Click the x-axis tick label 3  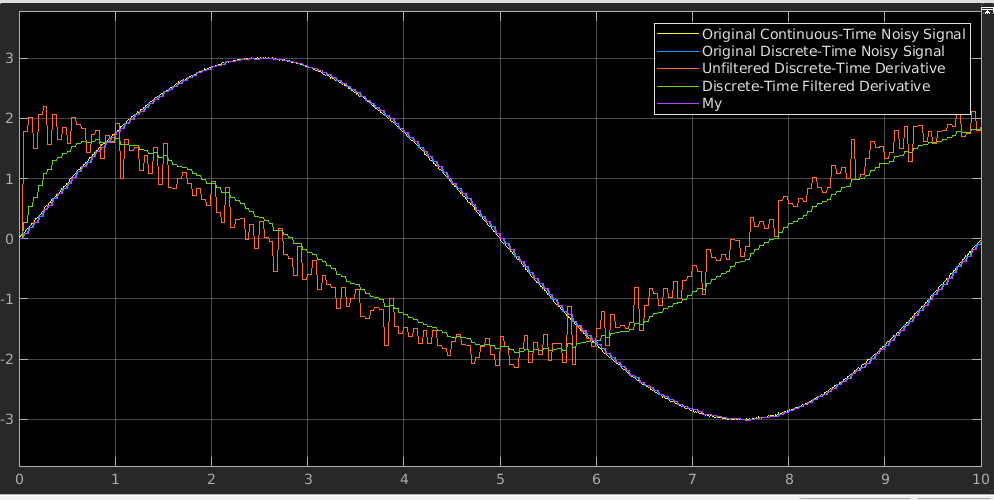[x=308, y=479]
